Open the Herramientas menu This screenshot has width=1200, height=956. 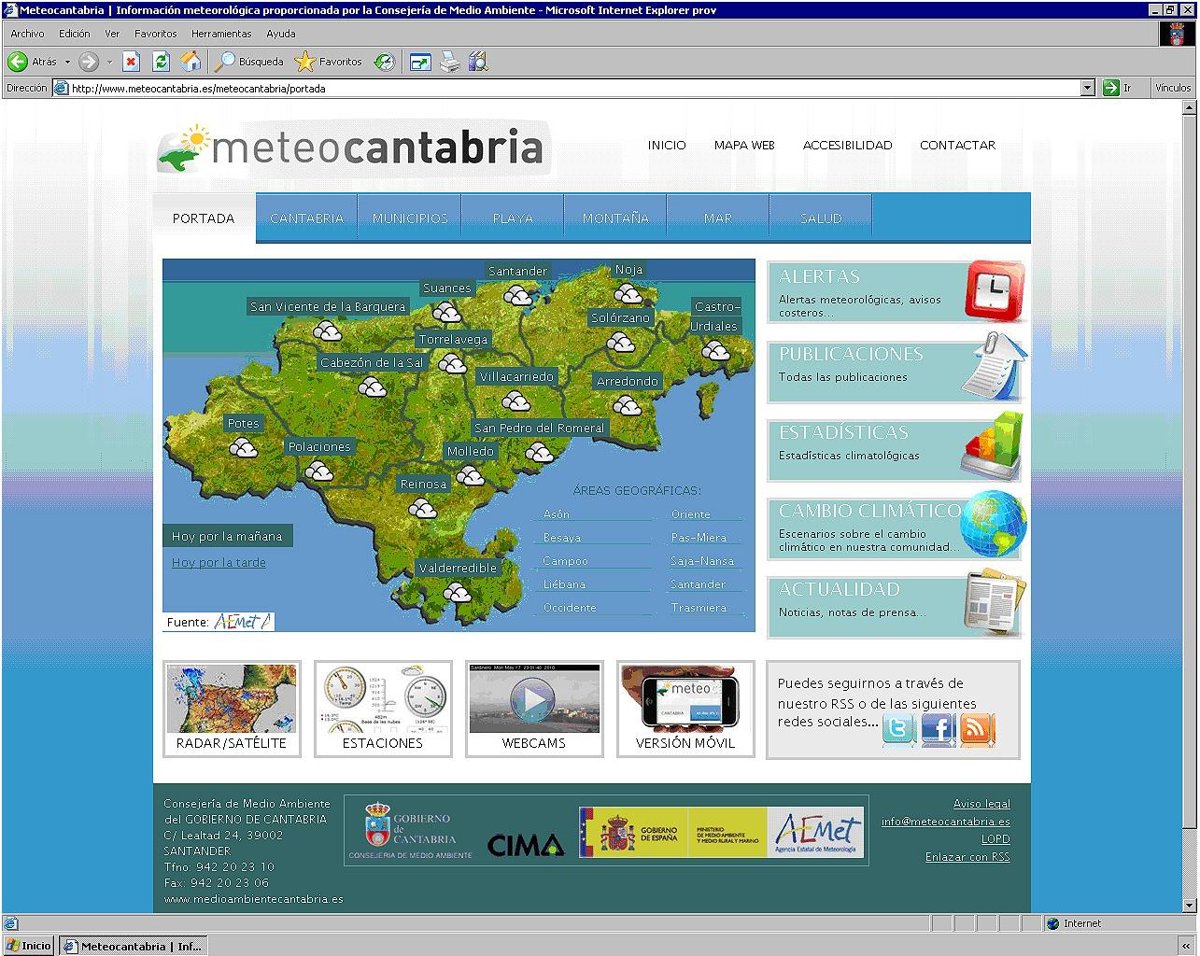pyautogui.click(x=221, y=33)
